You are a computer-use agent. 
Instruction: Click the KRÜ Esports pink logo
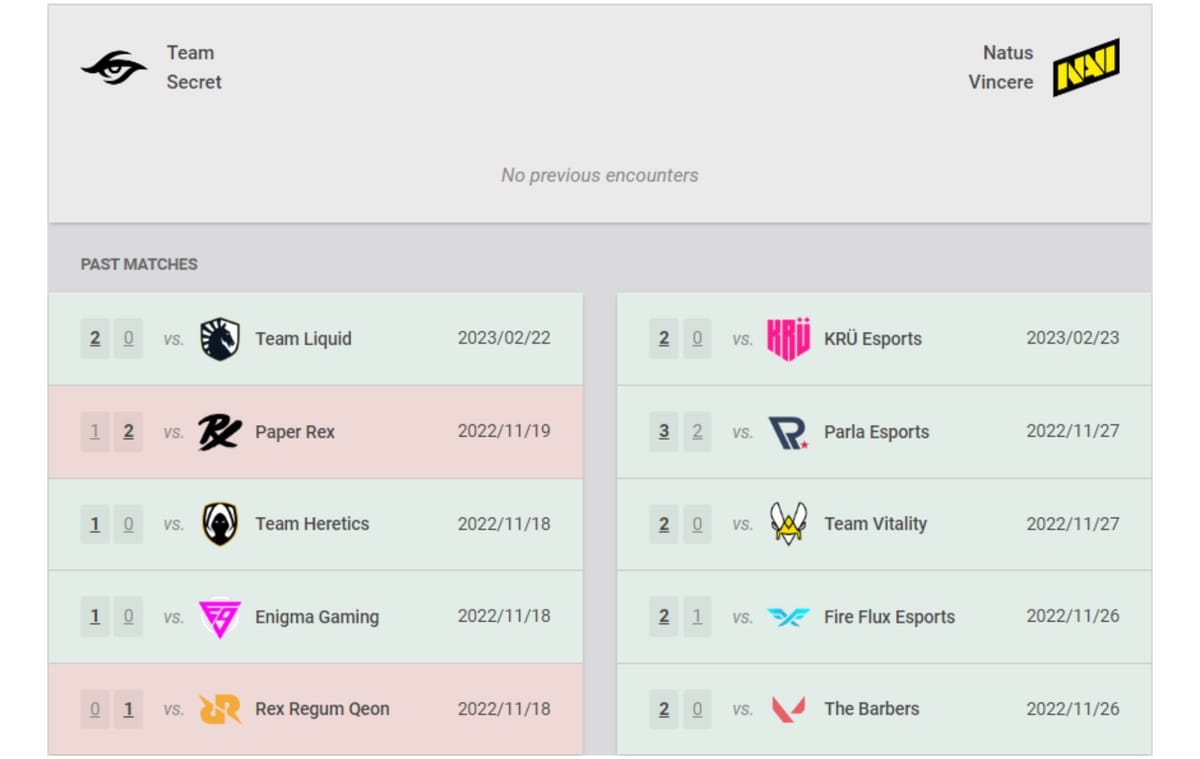pos(788,338)
